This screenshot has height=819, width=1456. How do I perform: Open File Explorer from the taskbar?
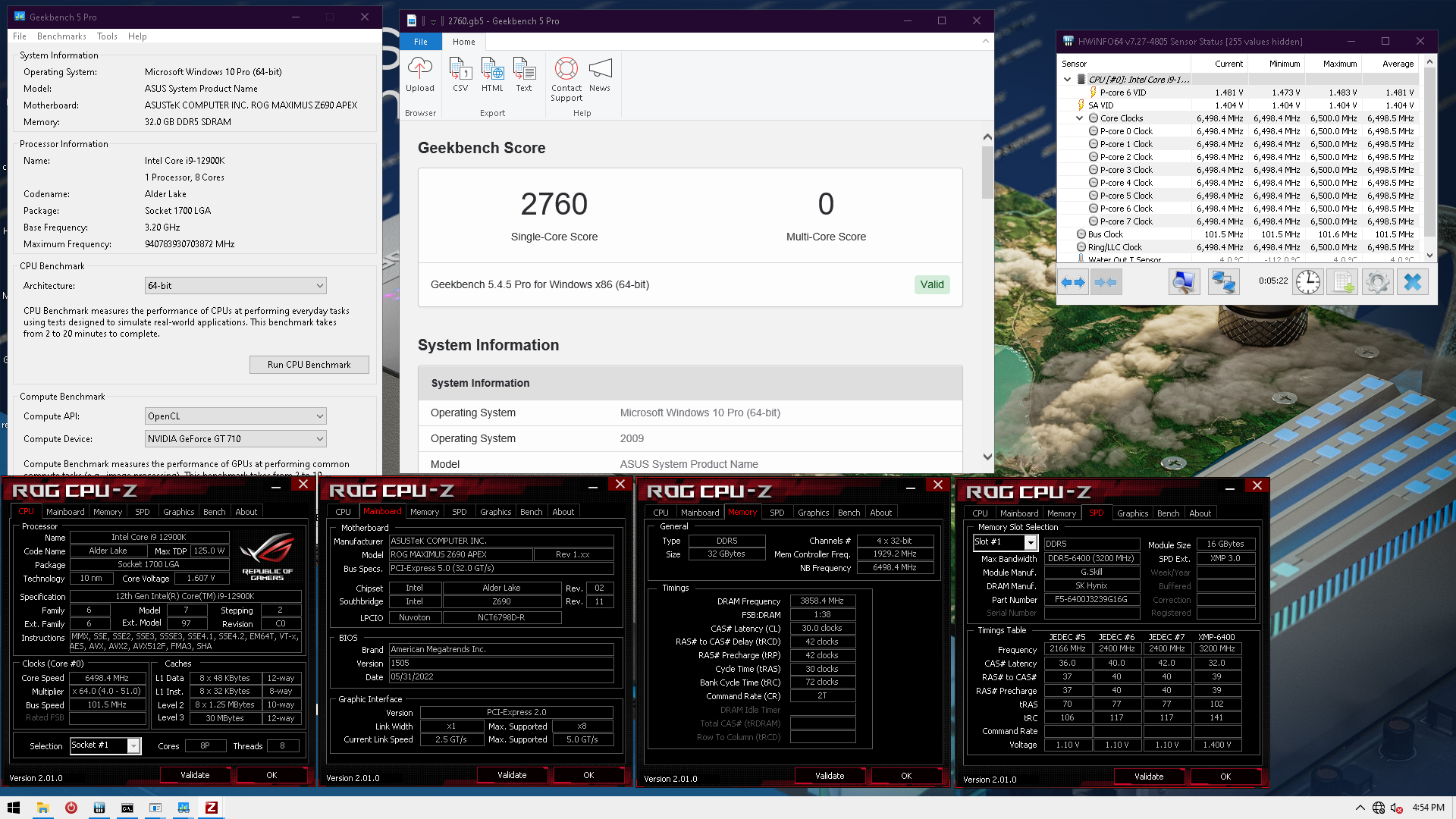(43, 808)
